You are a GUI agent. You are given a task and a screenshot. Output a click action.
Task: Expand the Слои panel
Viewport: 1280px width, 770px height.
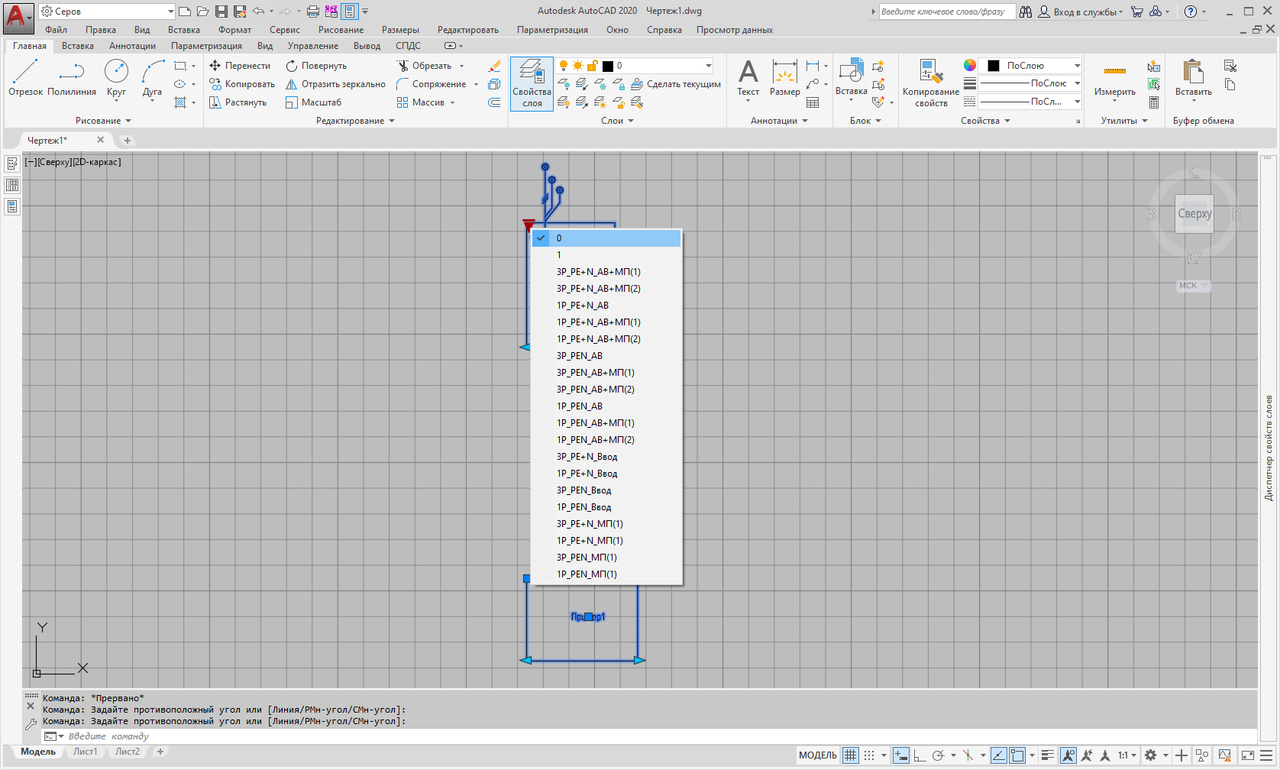(x=618, y=121)
